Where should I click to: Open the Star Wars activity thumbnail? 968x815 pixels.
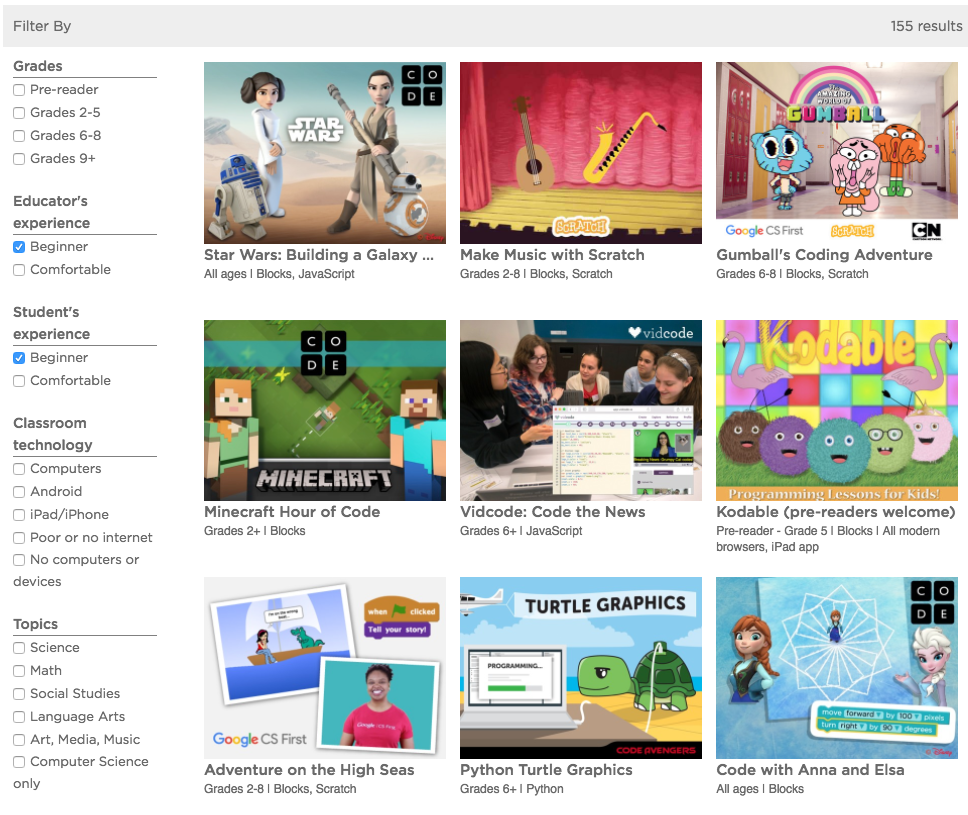[325, 153]
